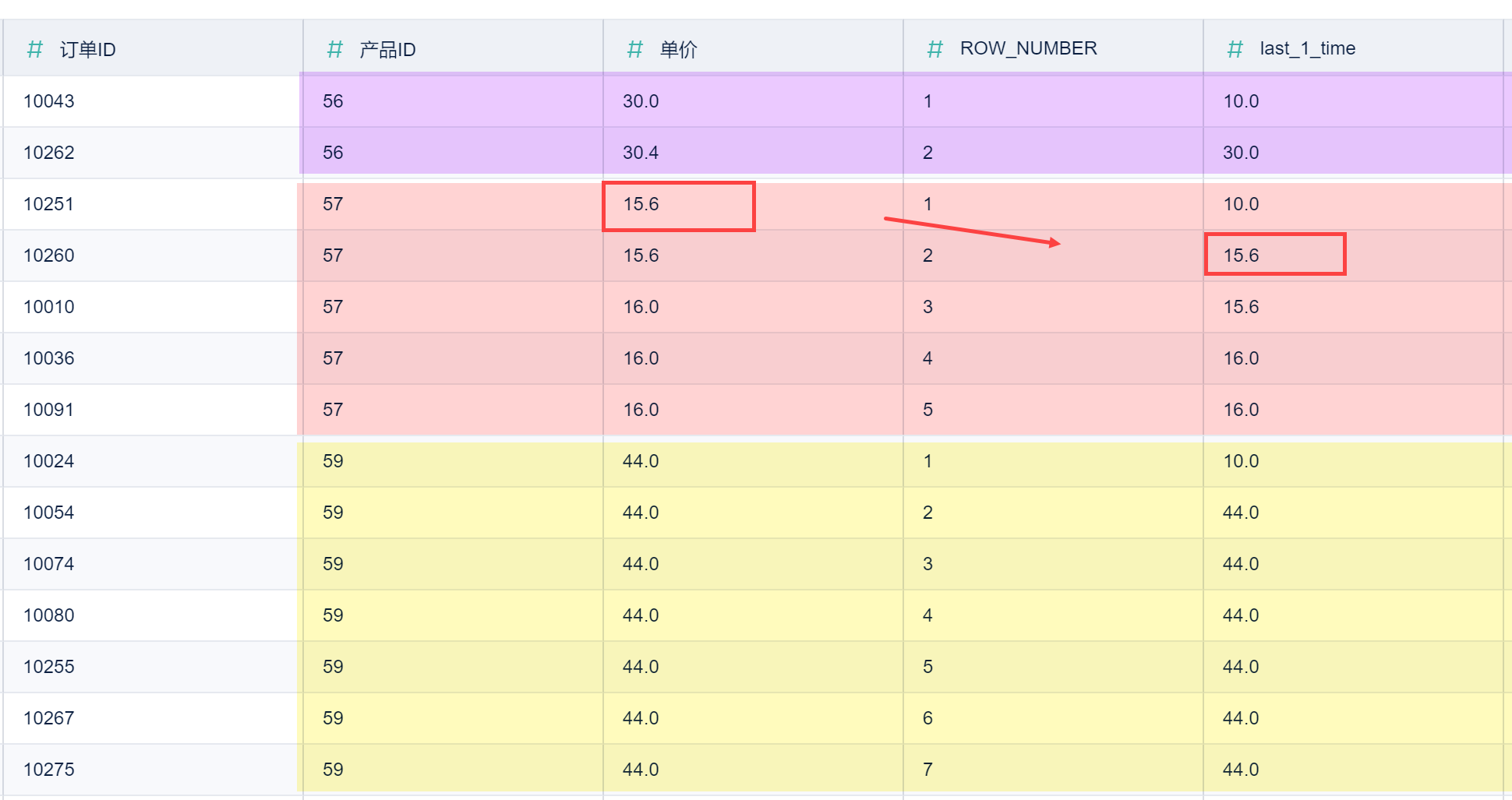
Task: Click the hash icon beside last_1_time
Action: [x=1235, y=50]
